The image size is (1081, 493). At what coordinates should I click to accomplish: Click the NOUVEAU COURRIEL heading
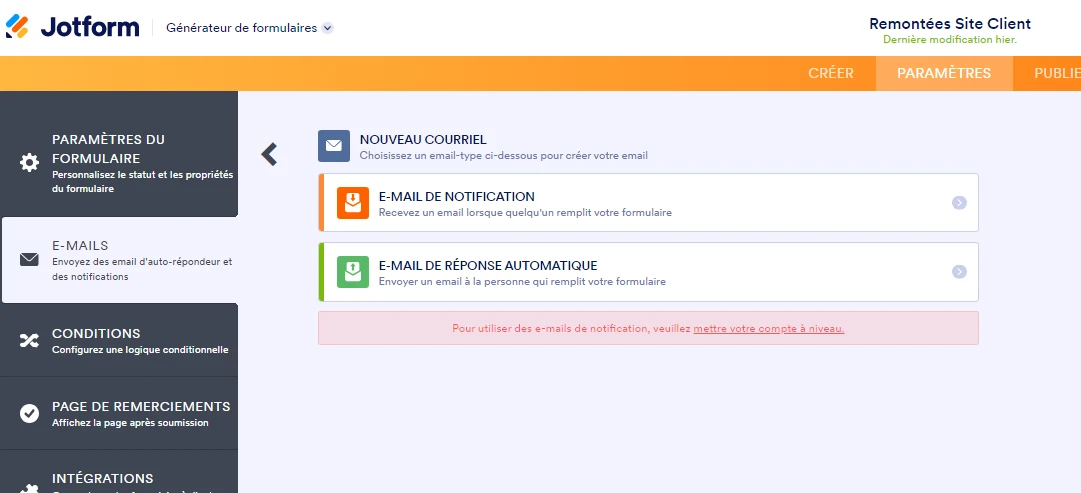tap(423, 140)
